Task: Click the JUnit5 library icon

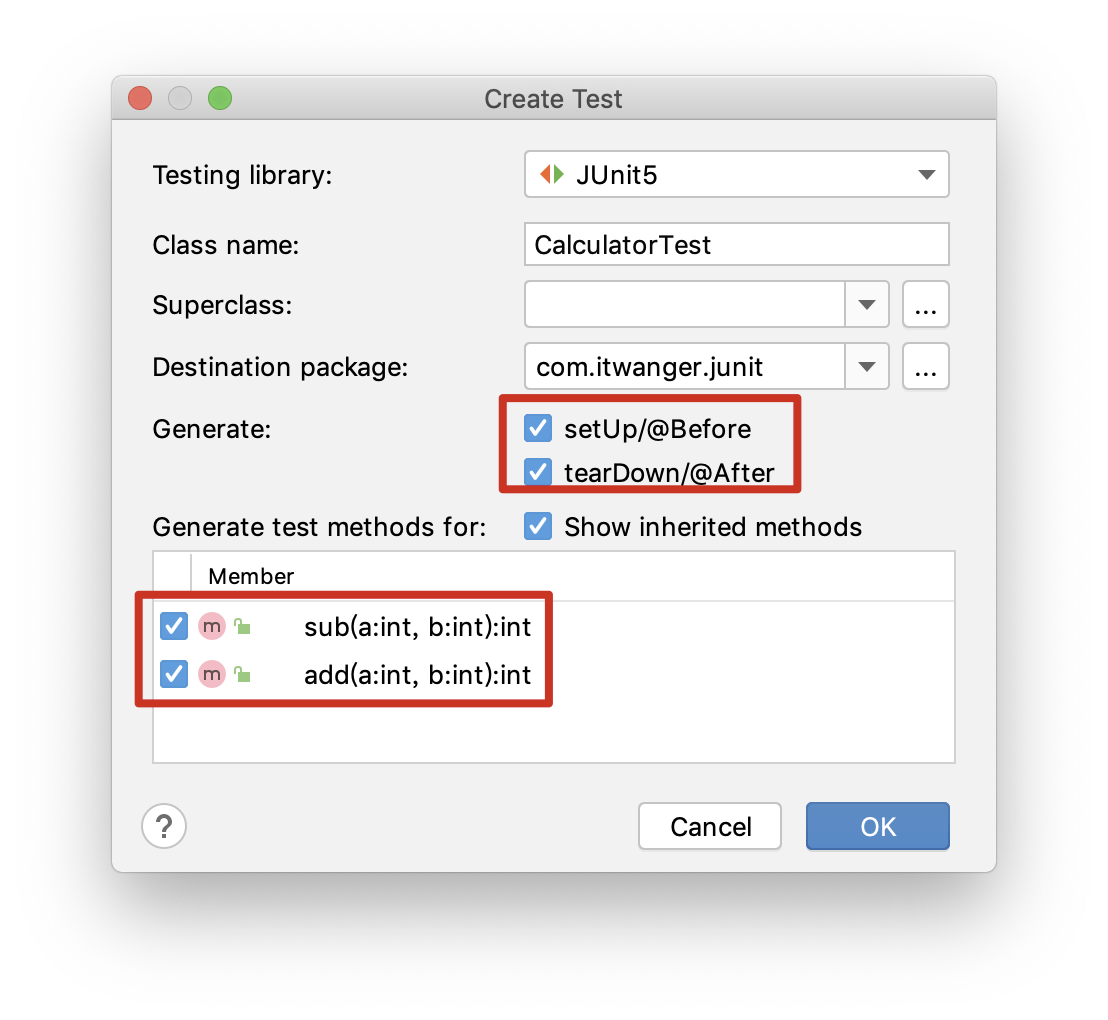Action: tap(552, 175)
